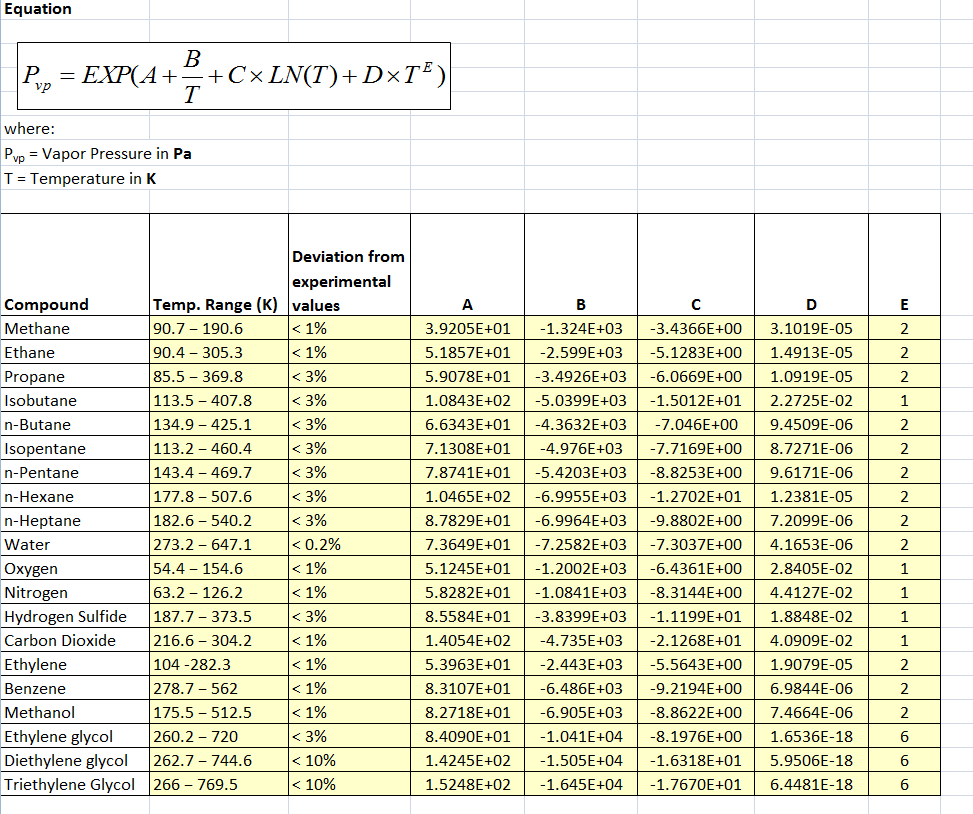Click the B value for n-Heptane
Screen dimensions: 973x814
(580, 520)
